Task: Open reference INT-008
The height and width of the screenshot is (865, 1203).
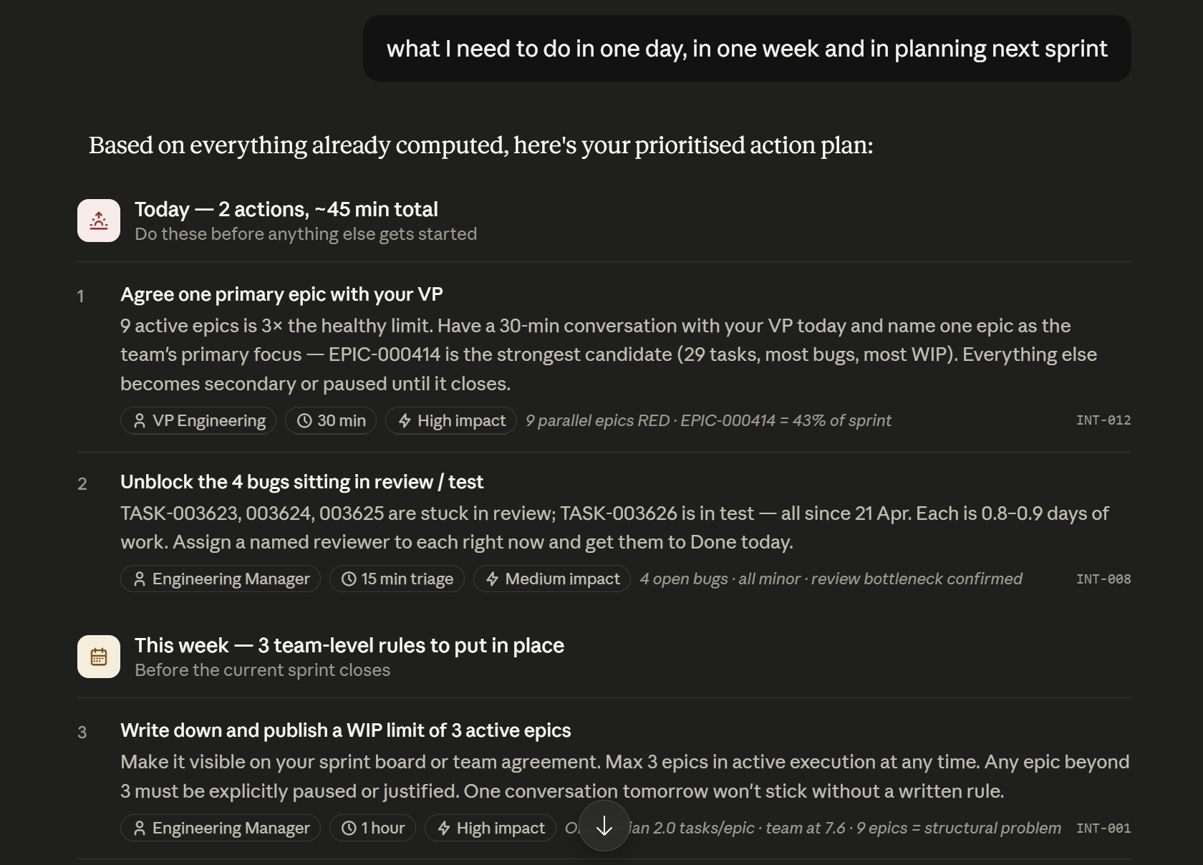Action: (1103, 579)
